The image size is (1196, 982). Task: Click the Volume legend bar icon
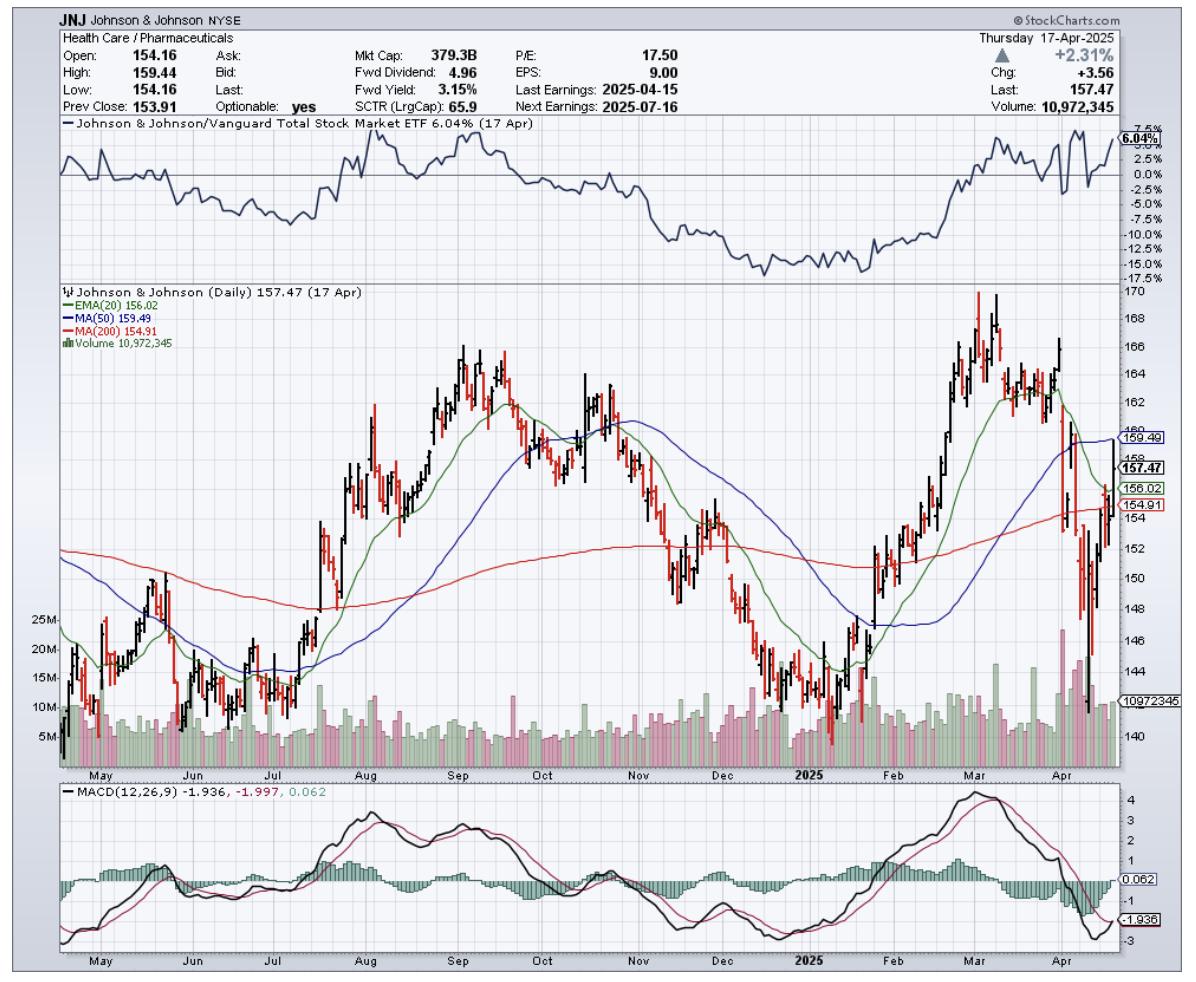[x=67, y=342]
